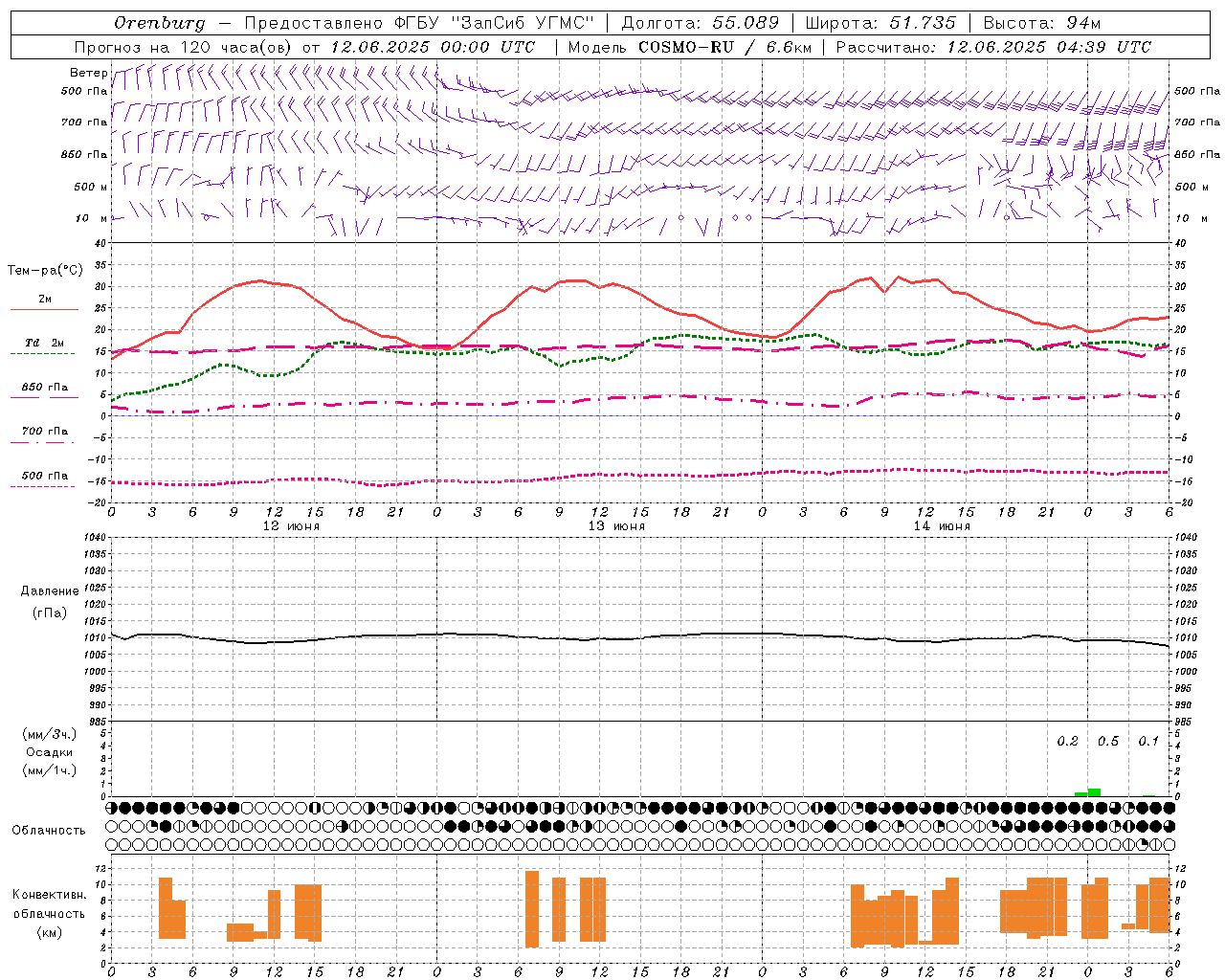Click the 'Ветер' wind panel label
Screen dimensions: 1225x980
click(88, 73)
